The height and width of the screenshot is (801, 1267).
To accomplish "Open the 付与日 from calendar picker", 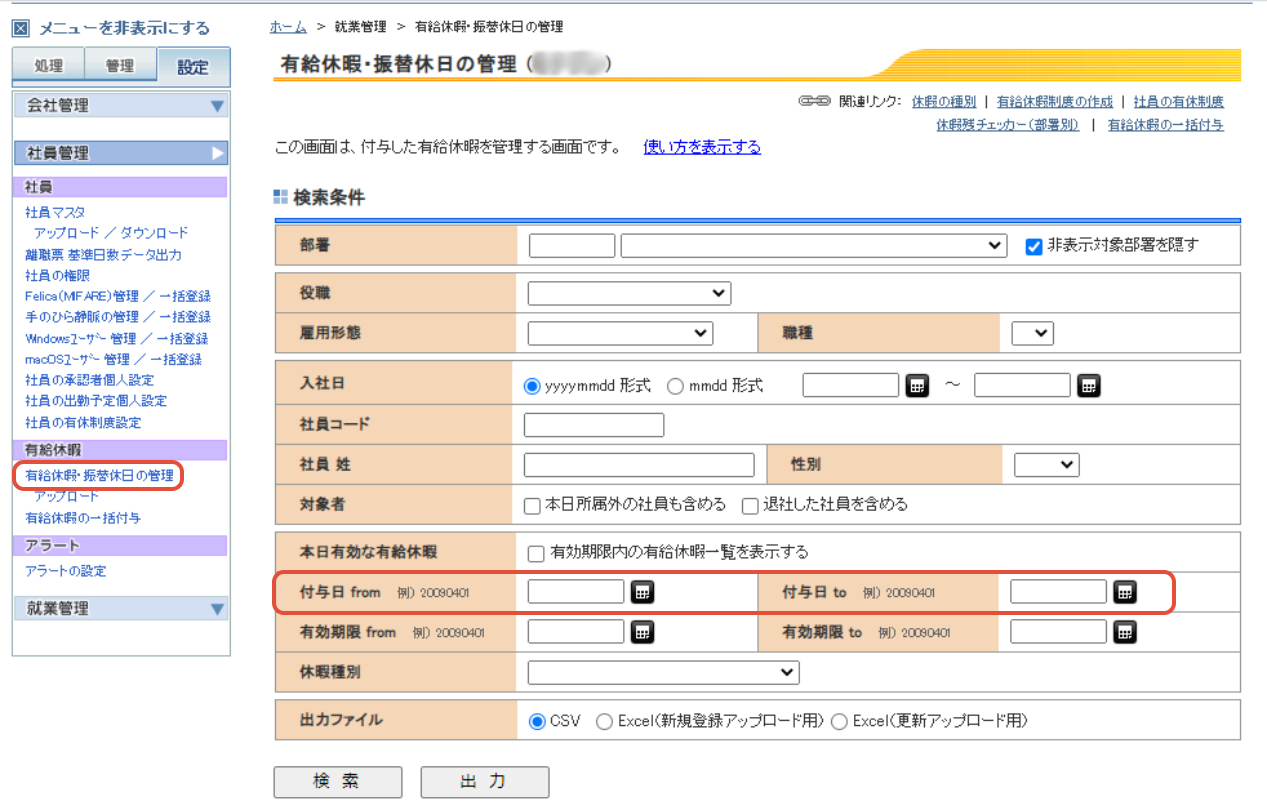I will (641, 592).
